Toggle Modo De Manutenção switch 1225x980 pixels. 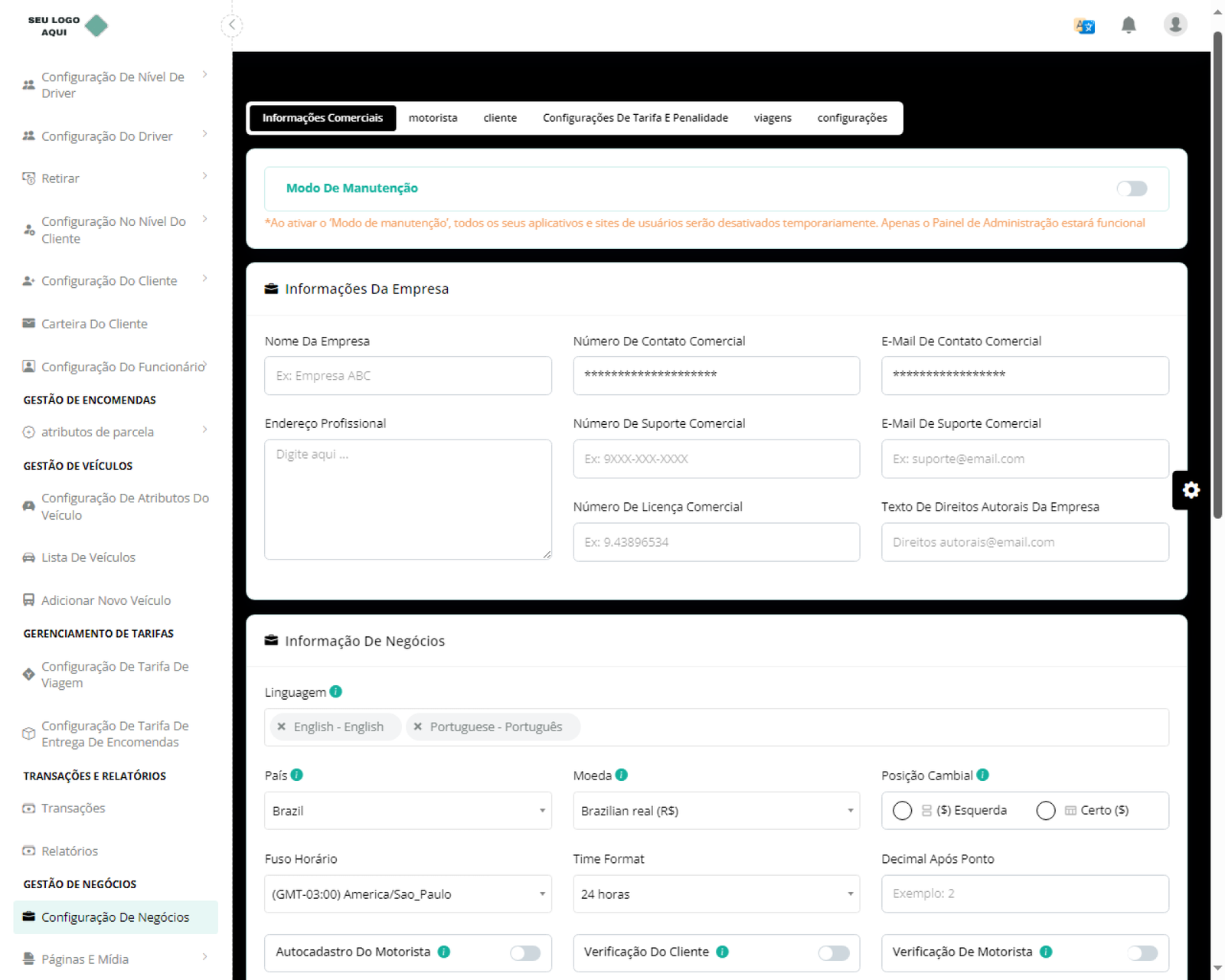[x=1131, y=188]
